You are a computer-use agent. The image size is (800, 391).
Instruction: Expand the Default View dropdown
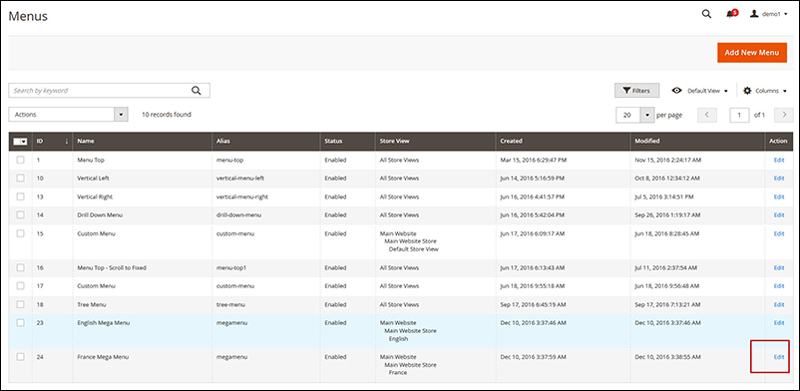[700, 90]
